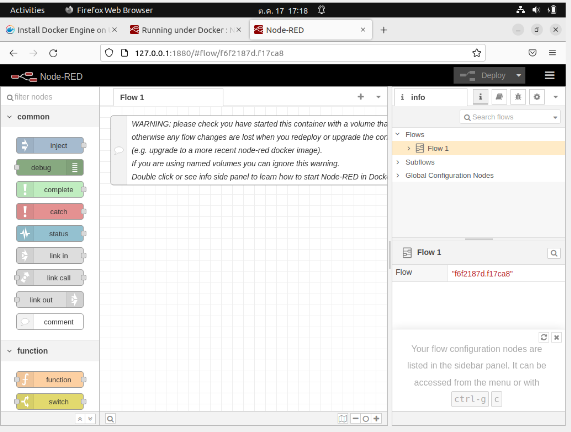Switch to Install Docker Engine browser tab
571x432 pixels.
coord(62,30)
